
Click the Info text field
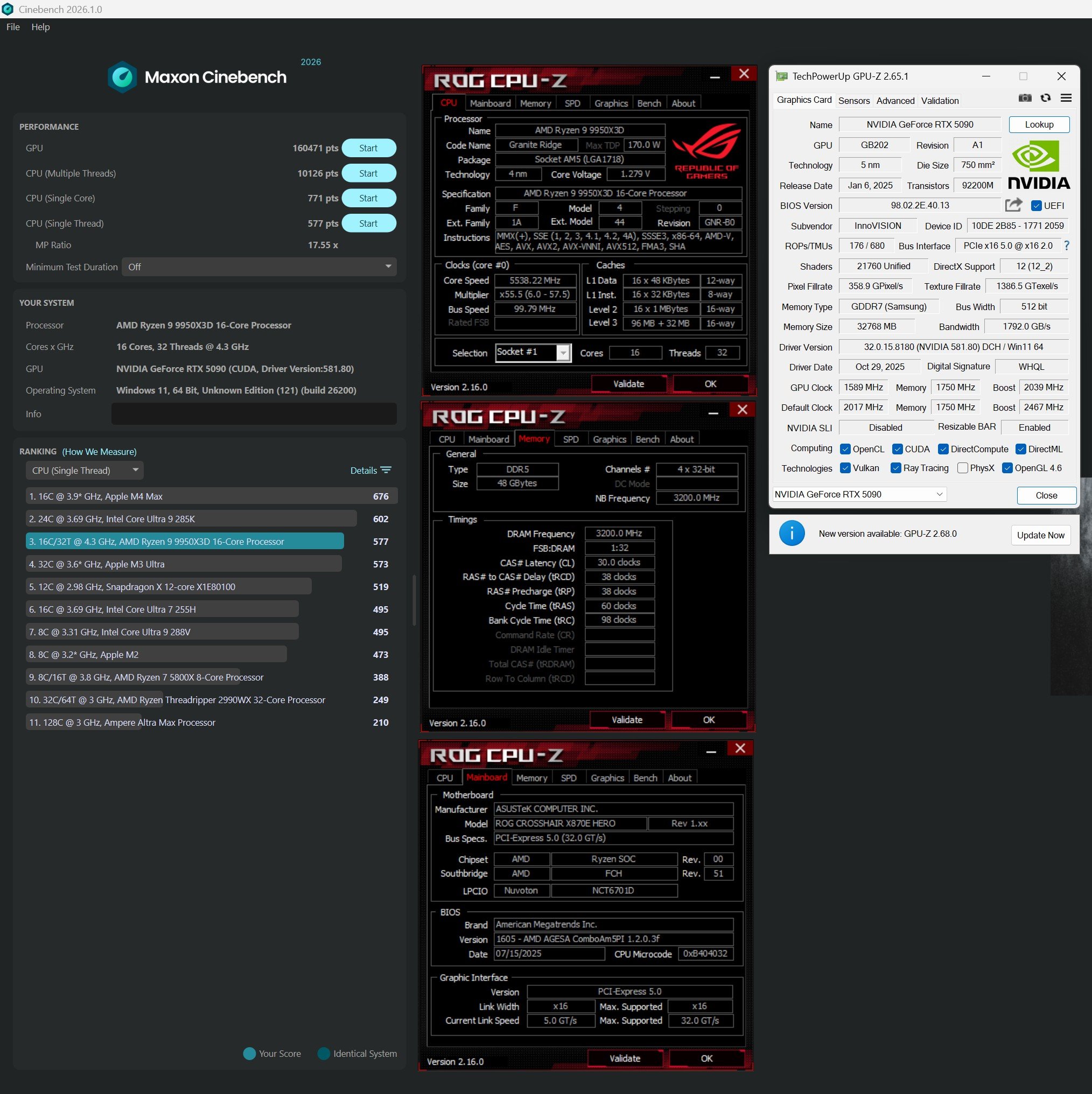pyautogui.click(x=254, y=414)
